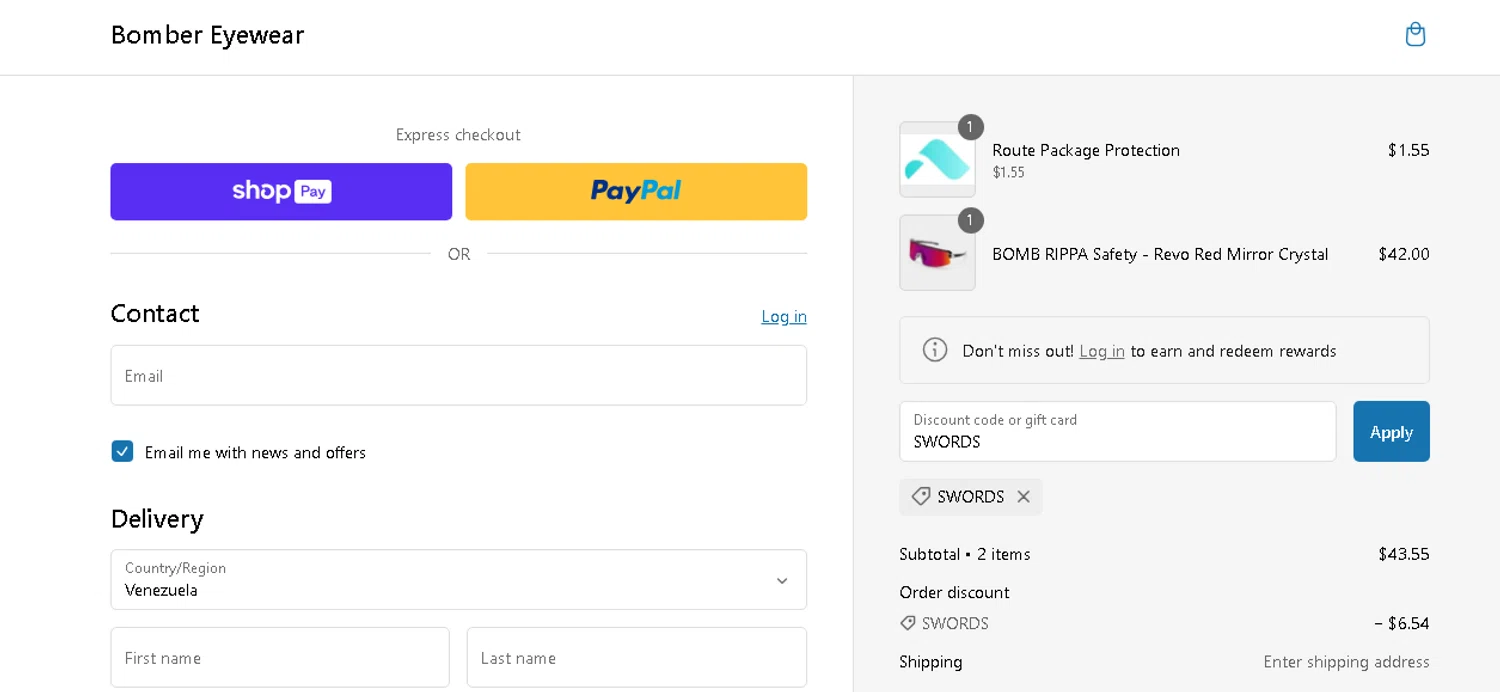
Task: Click the Subtotal • 2 items label
Action: tap(965, 554)
